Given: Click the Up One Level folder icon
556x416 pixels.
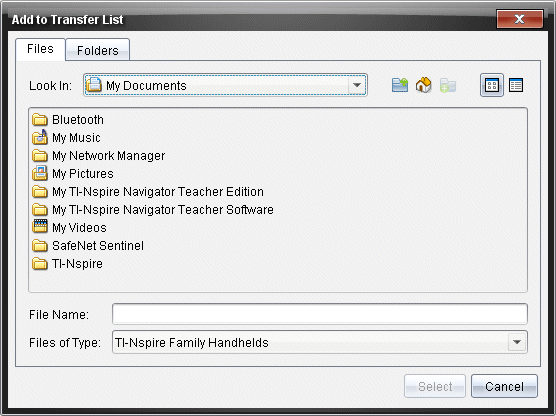Looking at the screenshot, I should (400, 85).
